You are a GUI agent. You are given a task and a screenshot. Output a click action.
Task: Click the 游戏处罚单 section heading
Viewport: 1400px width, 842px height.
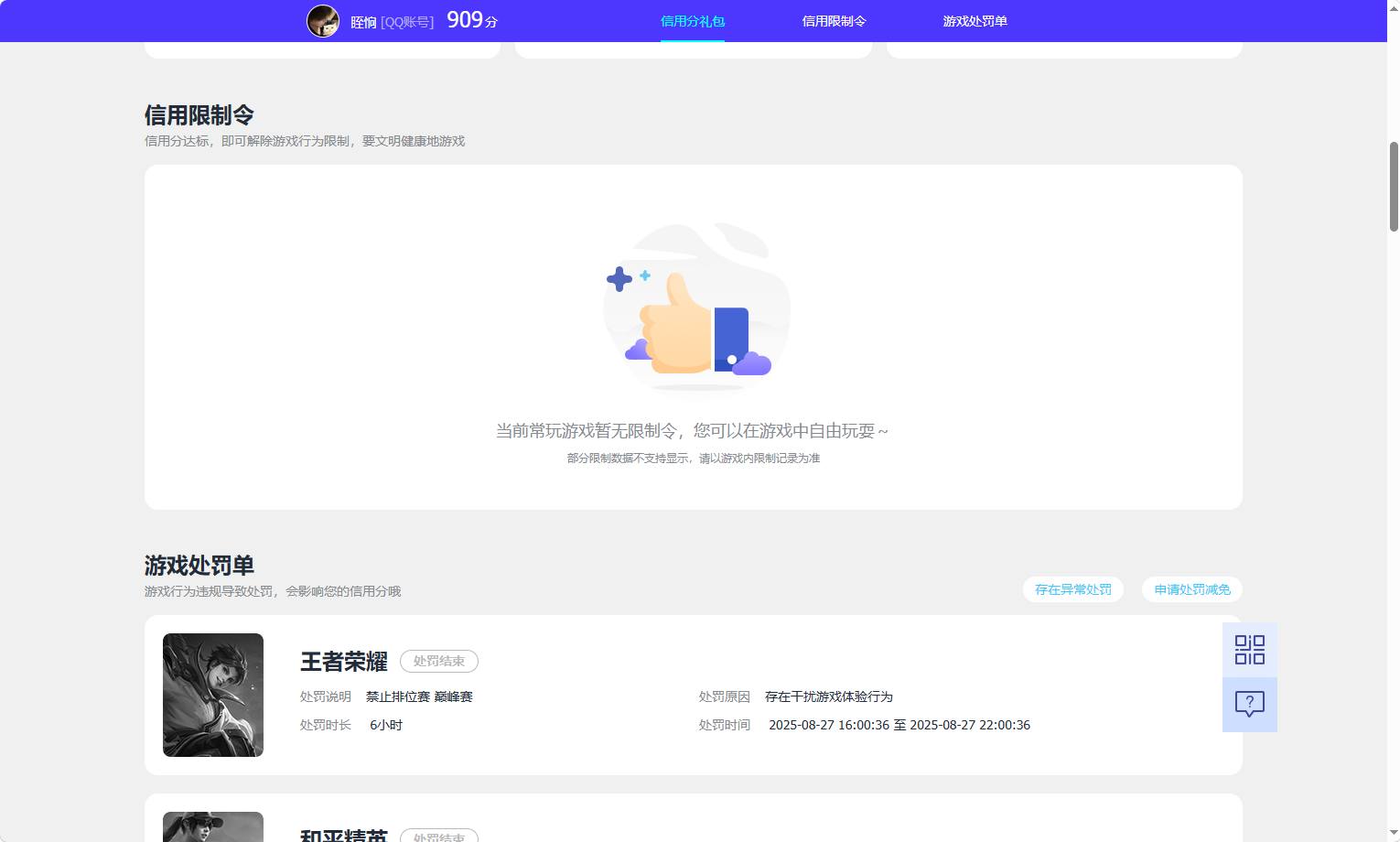(199, 566)
